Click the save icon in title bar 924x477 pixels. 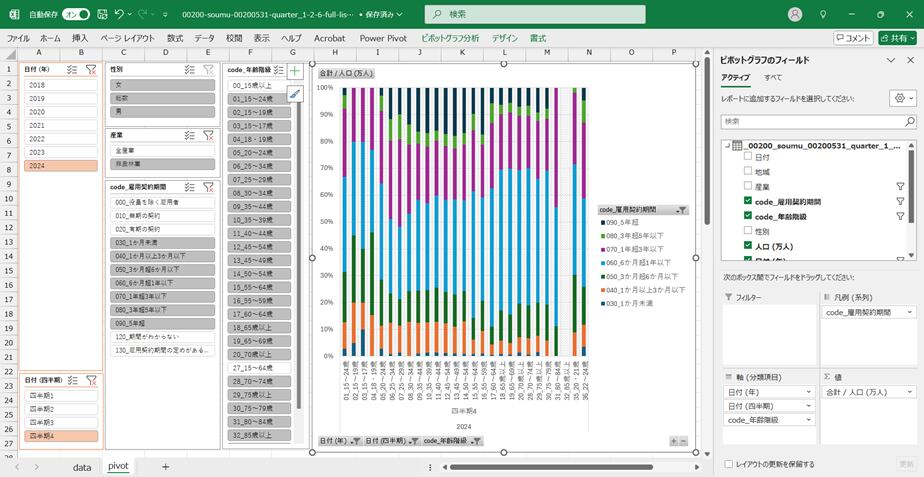tap(100, 14)
